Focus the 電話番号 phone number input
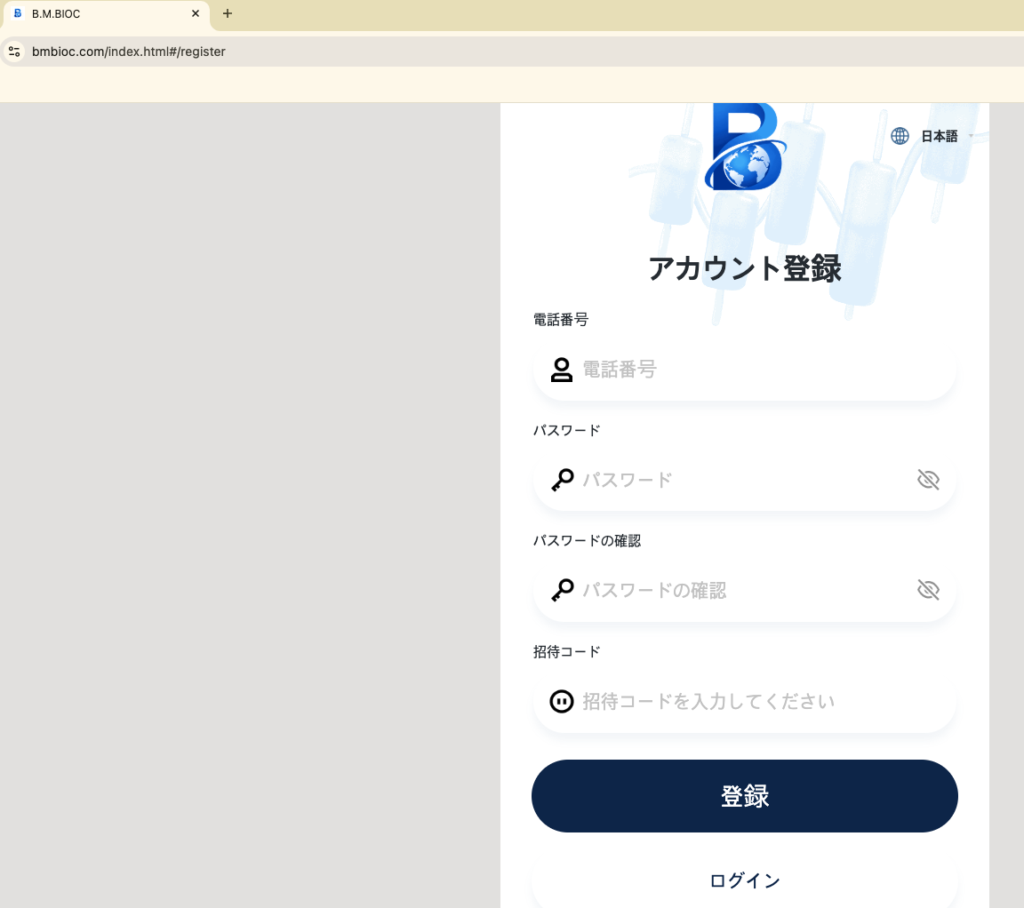This screenshot has width=1024, height=908. (x=744, y=370)
